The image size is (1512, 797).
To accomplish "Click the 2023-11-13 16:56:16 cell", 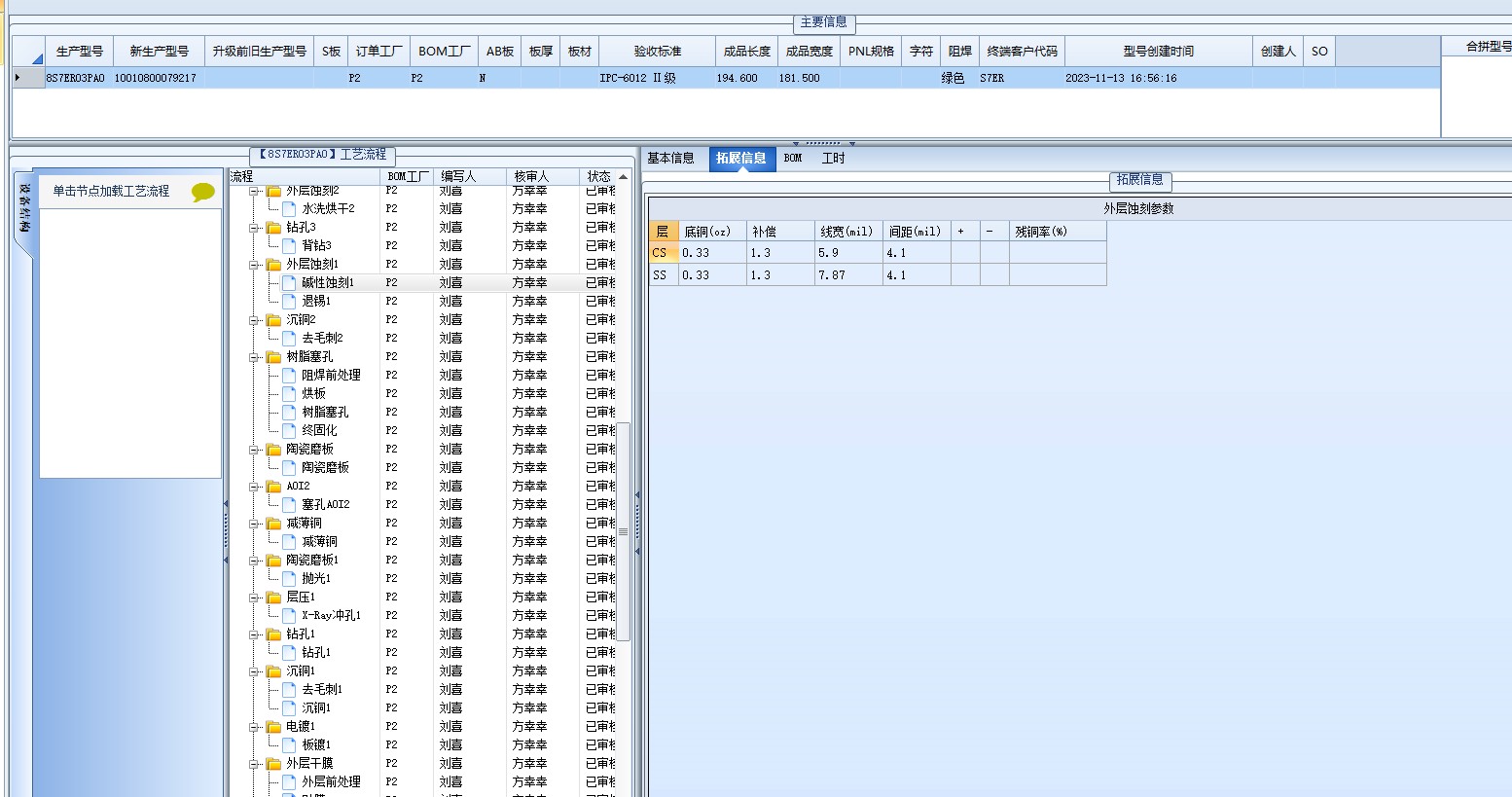I will coord(1159,78).
